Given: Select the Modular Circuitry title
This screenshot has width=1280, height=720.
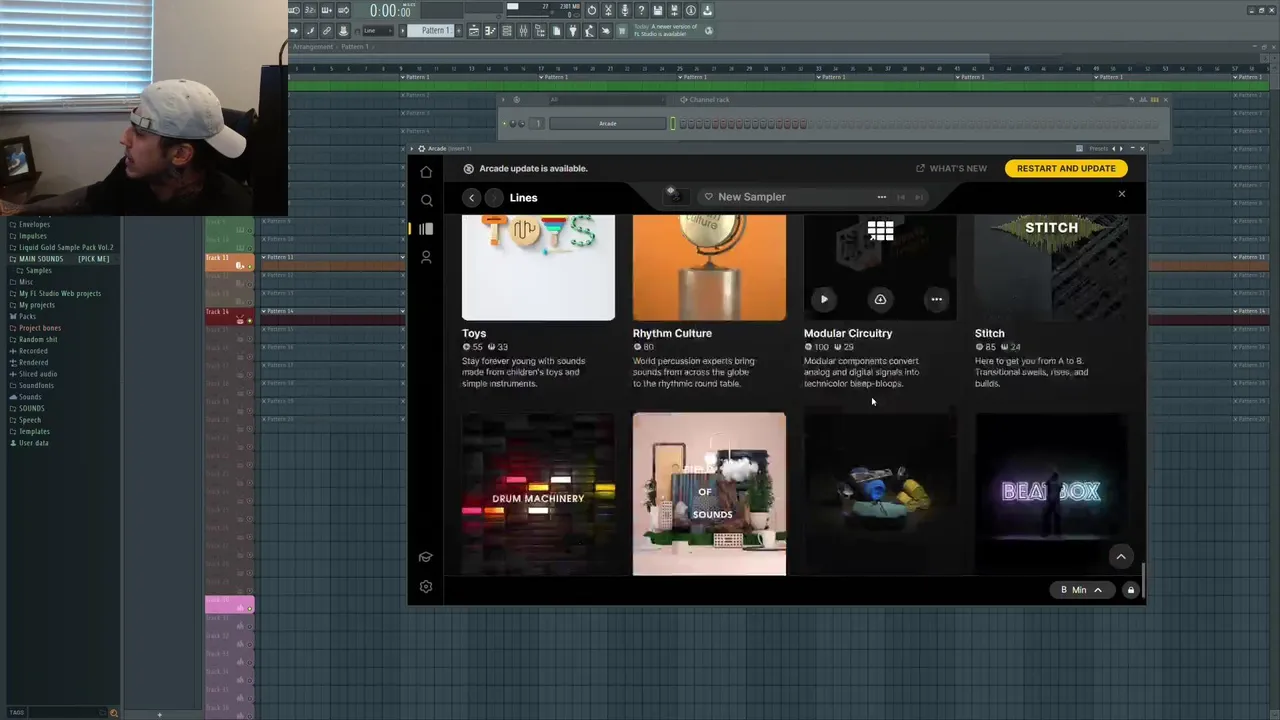Looking at the screenshot, I should 848,333.
